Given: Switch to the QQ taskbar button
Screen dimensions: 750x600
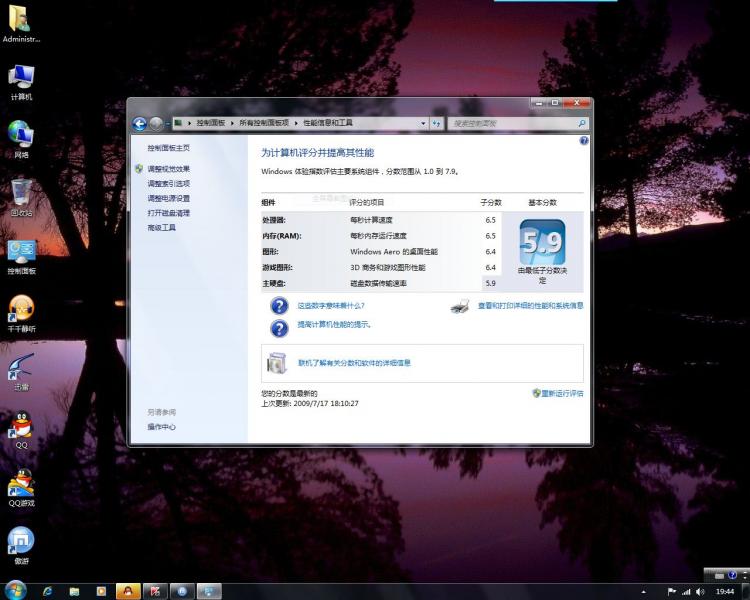Looking at the screenshot, I should point(128,591).
